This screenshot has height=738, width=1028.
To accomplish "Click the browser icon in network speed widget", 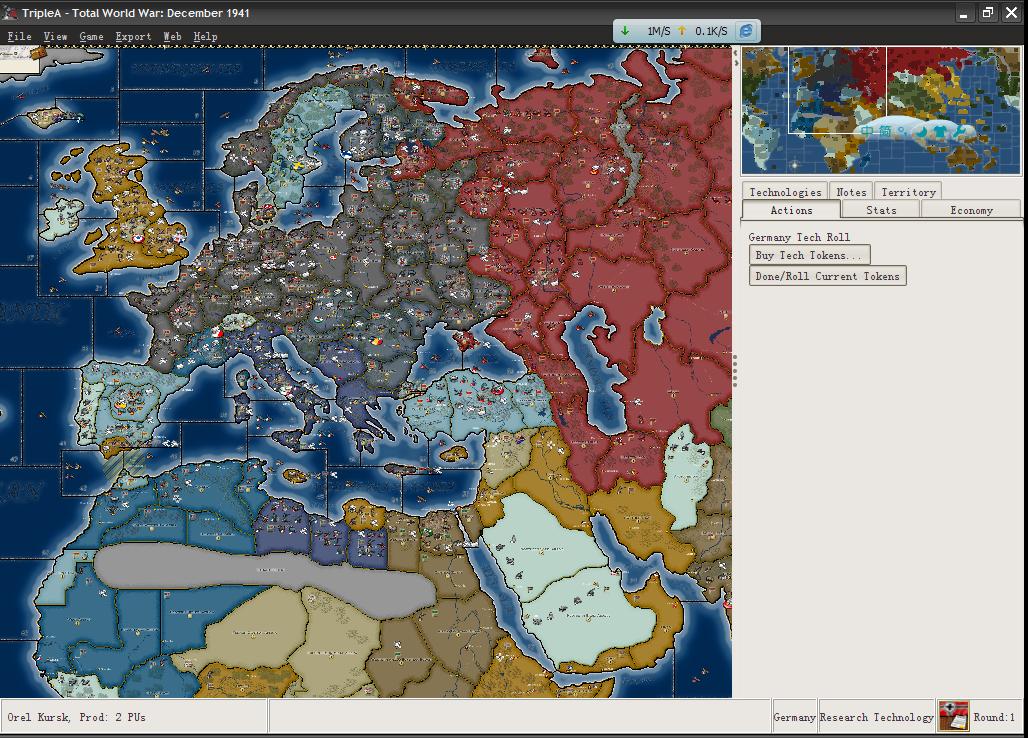I will coord(745,30).
